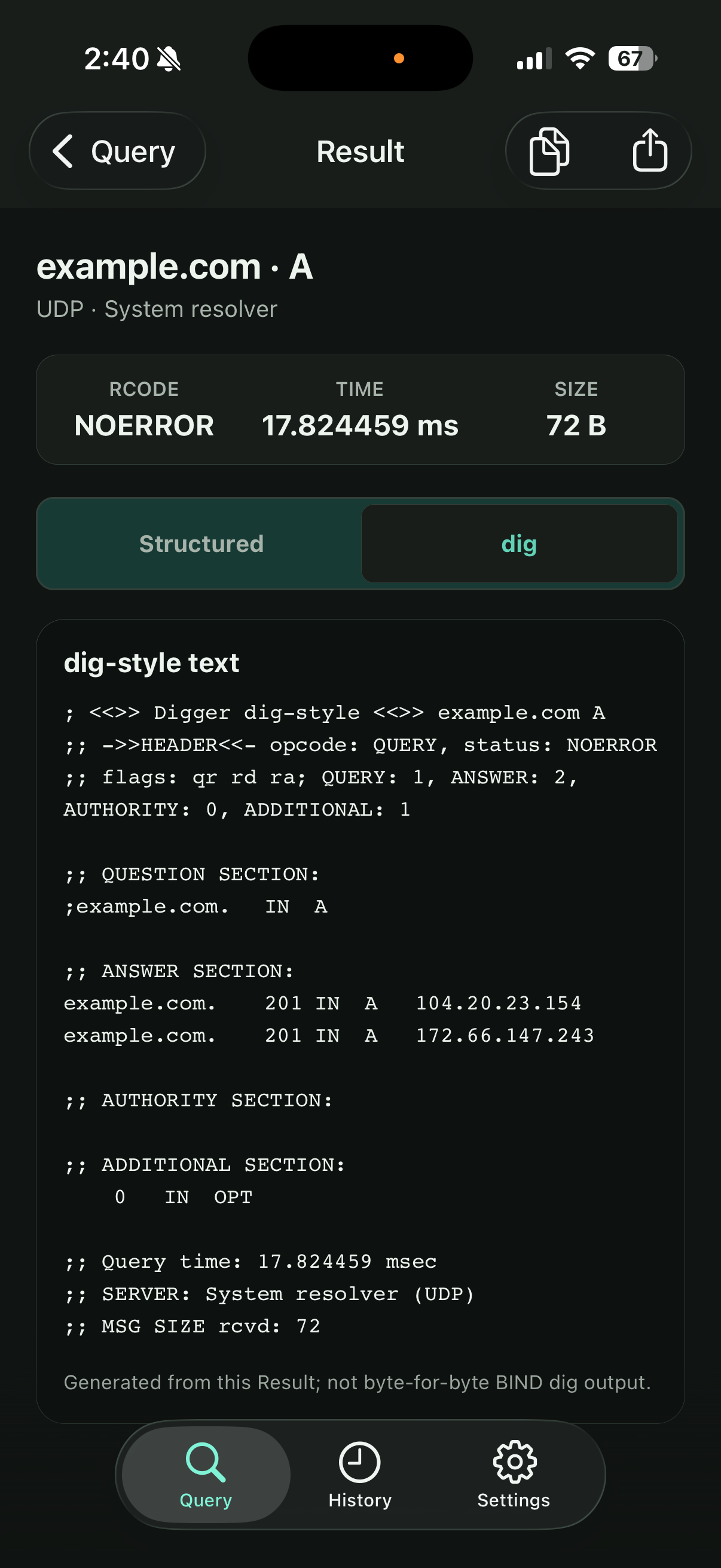The width and height of the screenshot is (721, 1568).
Task: Tap the ;example.com. IN A question line
Action: point(195,907)
